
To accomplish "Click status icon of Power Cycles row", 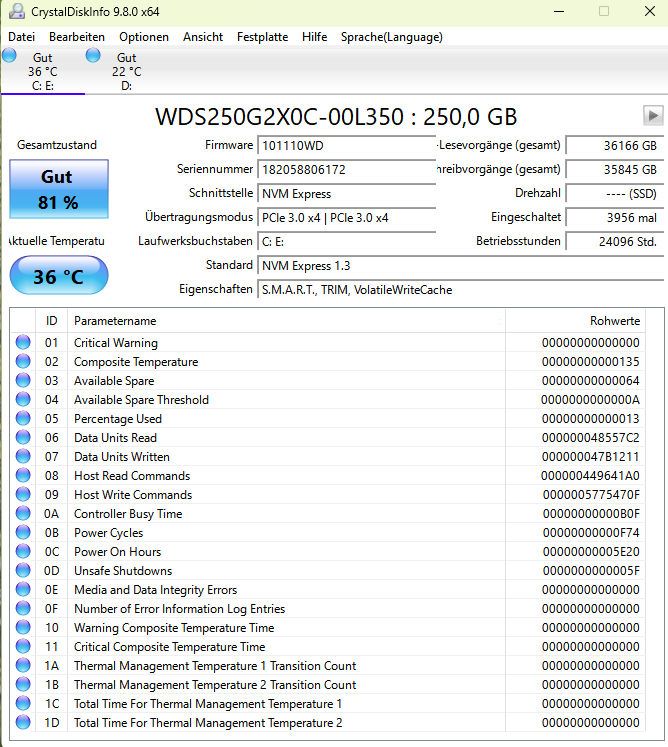I will pyautogui.click(x=23, y=532).
